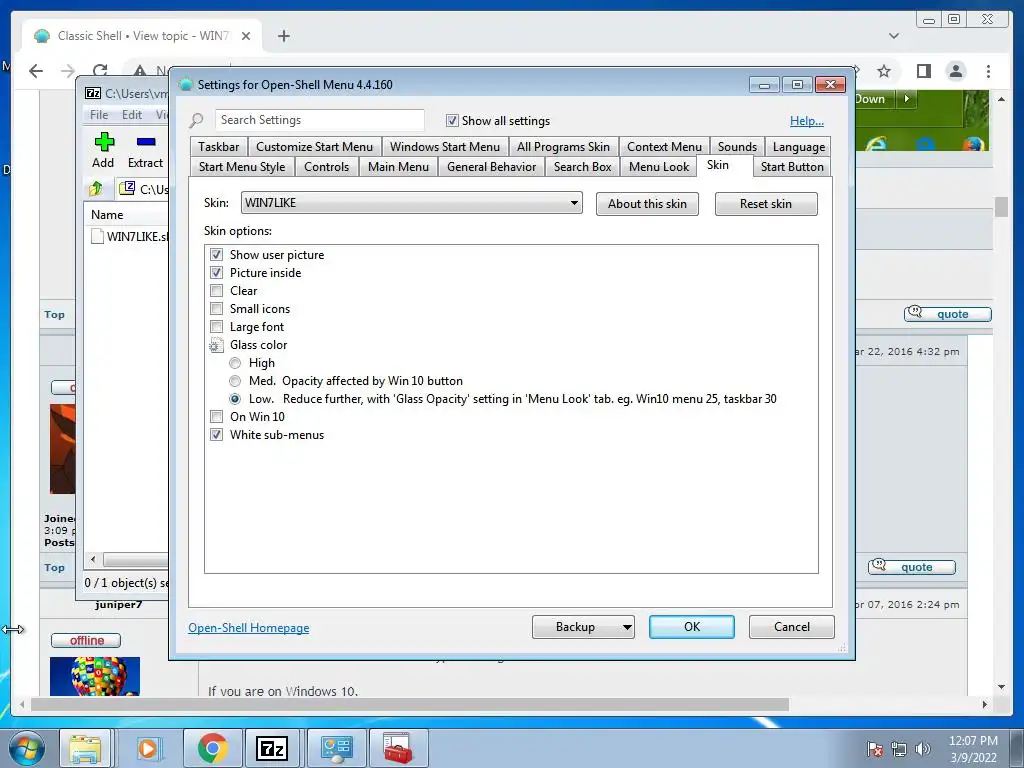Switch to Windows Start Menu tab
The height and width of the screenshot is (768, 1024).
pyautogui.click(x=445, y=147)
